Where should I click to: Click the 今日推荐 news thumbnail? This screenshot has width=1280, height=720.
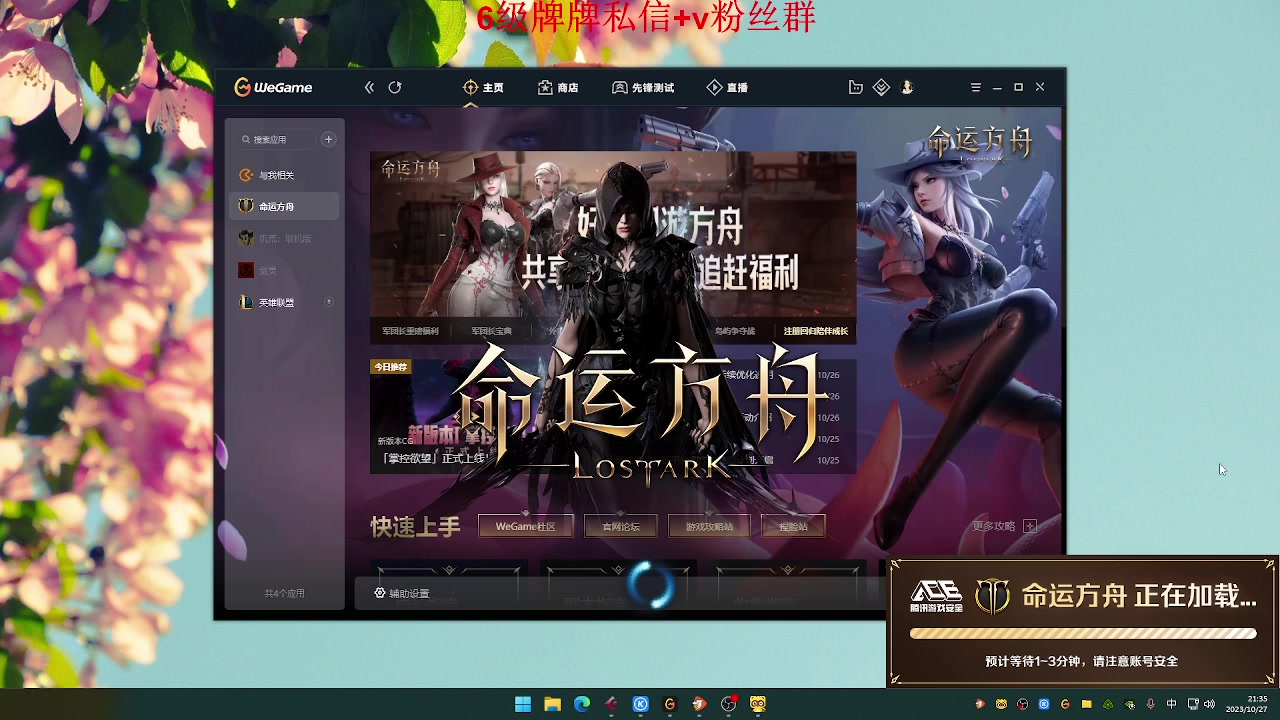[433, 415]
